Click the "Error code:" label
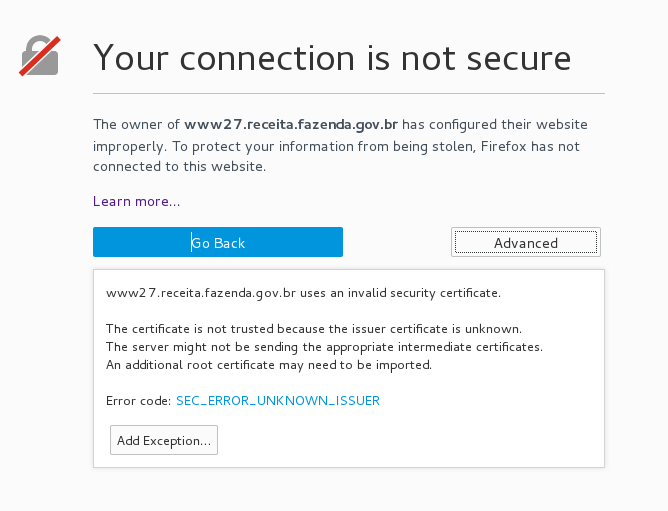668x511 pixels. pyautogui.click(x=138, y=401)
